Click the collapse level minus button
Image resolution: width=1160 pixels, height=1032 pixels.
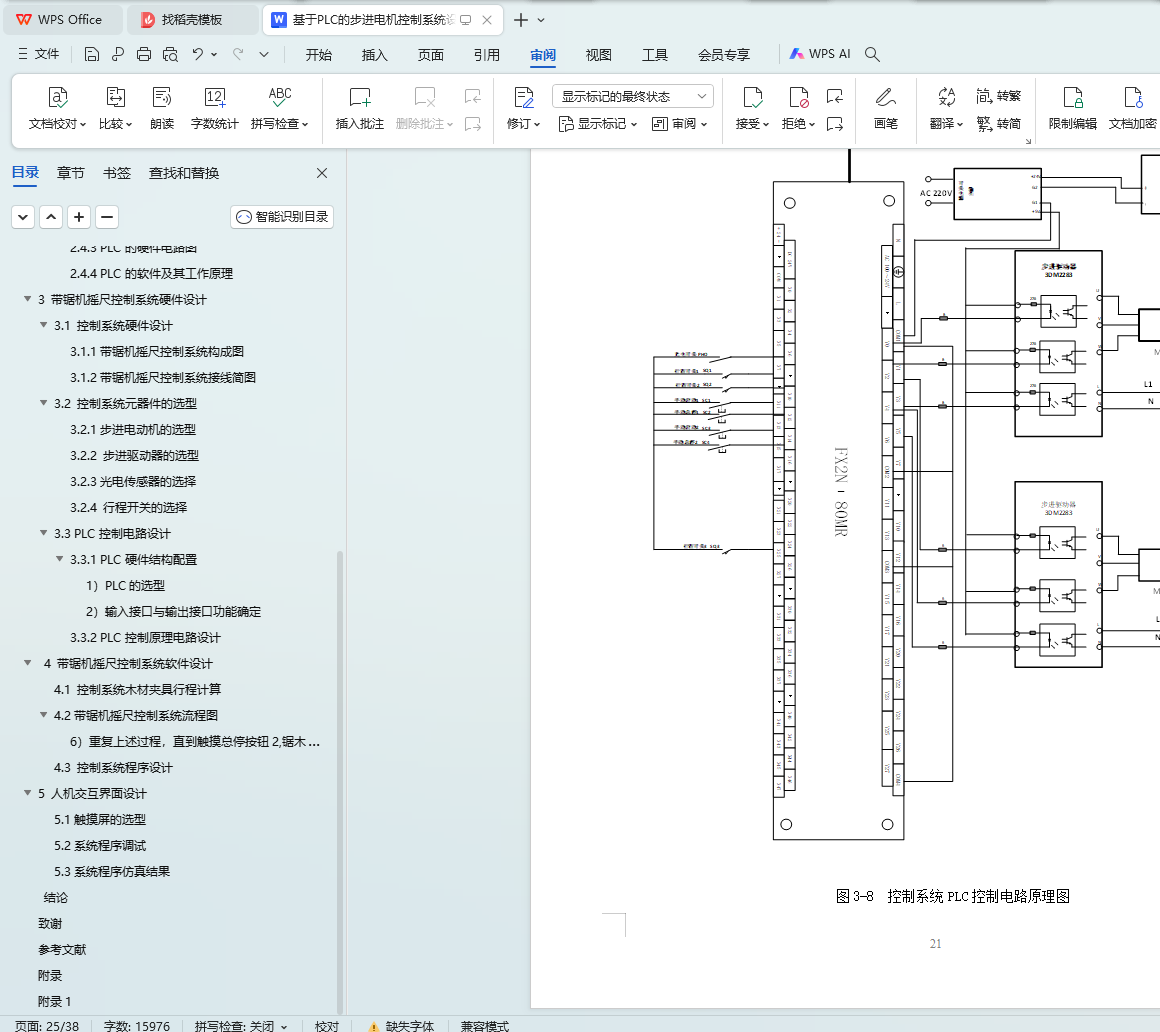(107, 217)
